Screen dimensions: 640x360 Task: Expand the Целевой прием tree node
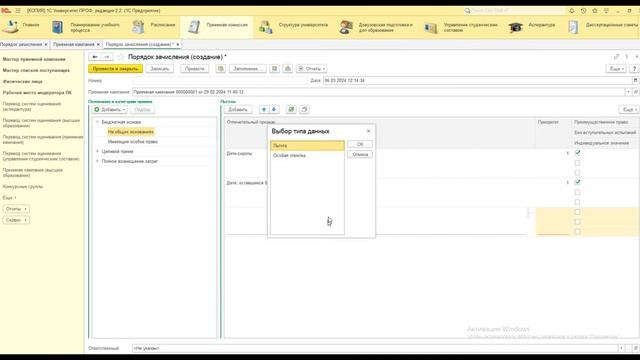(97, 151)
